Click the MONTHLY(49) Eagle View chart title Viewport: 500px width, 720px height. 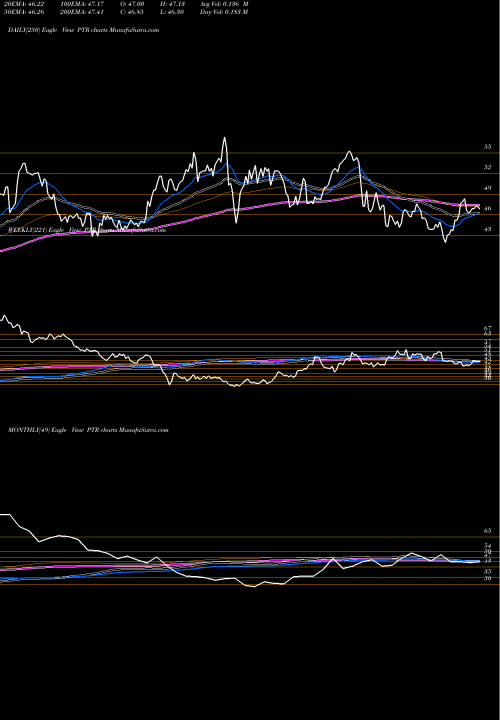click(x=88, y=430)
